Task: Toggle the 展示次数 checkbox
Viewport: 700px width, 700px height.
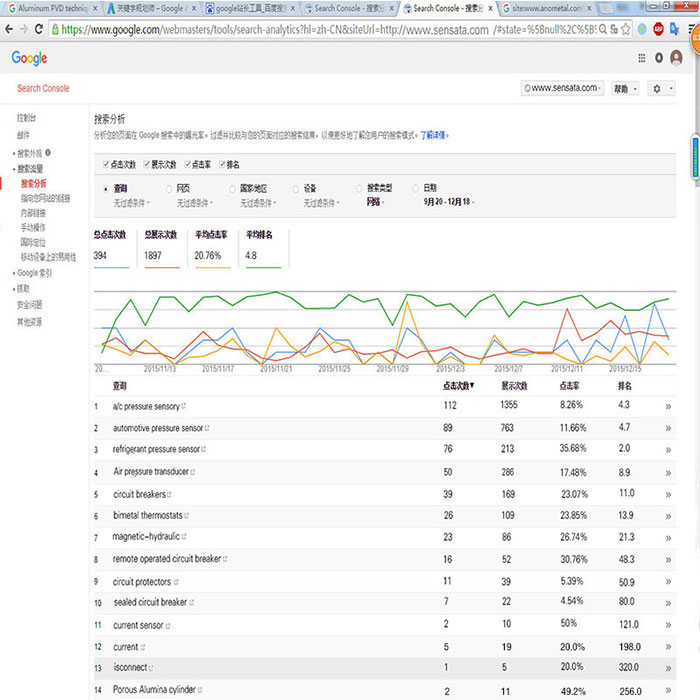Action: coord(146,164)
